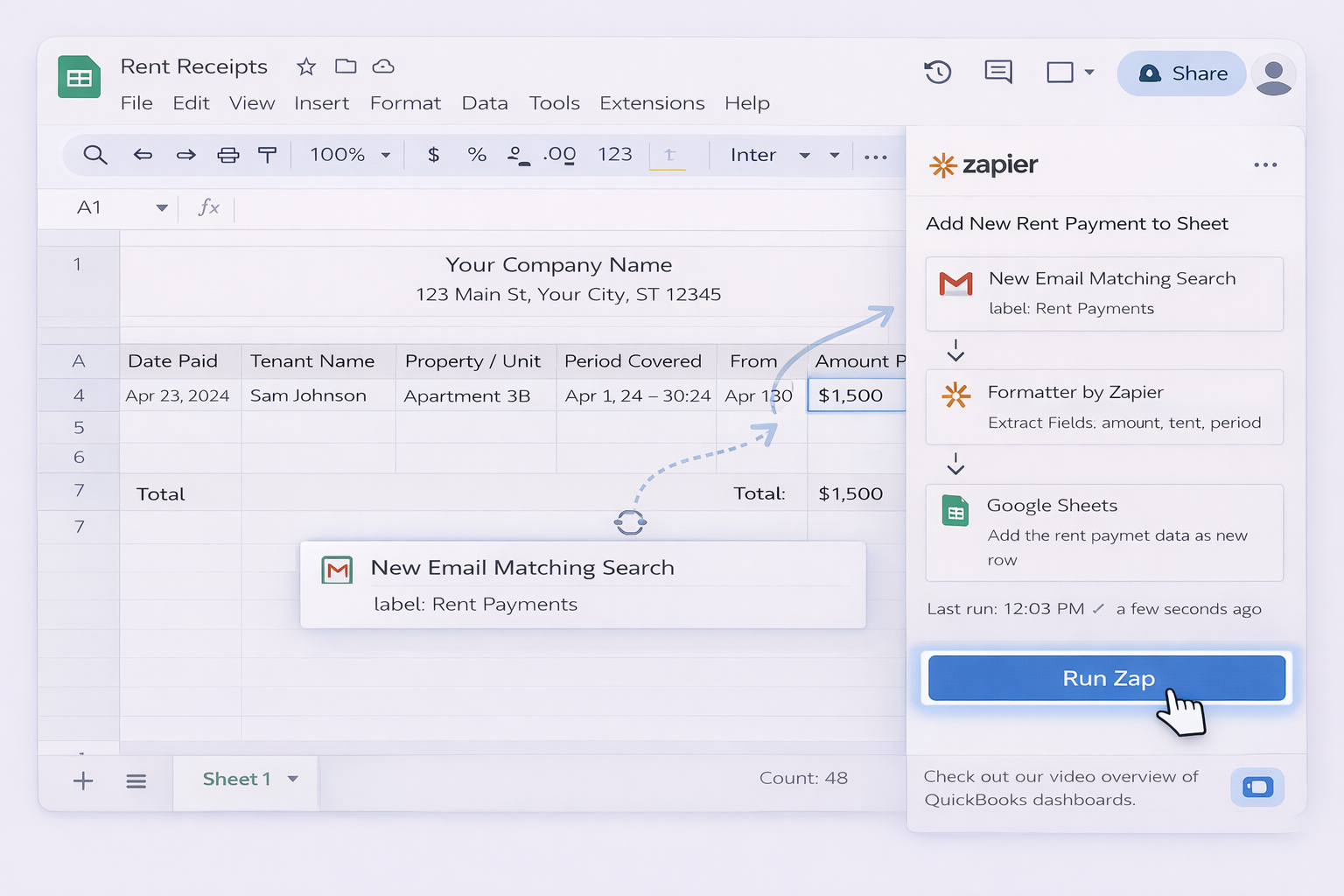1344x896 pixels.
Task: Click the Google Sheets home logo
Action: (x=80, y=77)
